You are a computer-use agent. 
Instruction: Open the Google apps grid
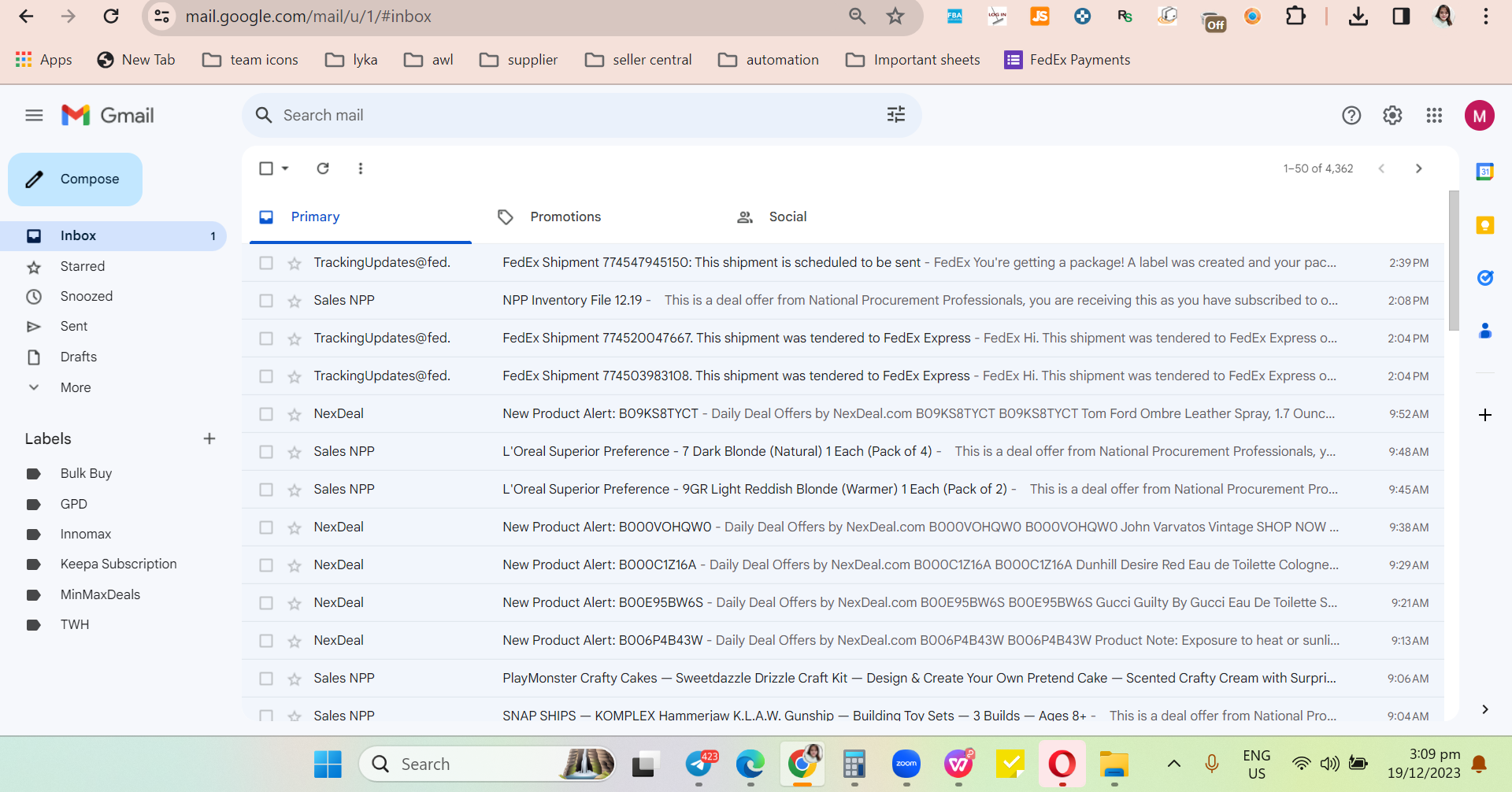click(1434, 116)
